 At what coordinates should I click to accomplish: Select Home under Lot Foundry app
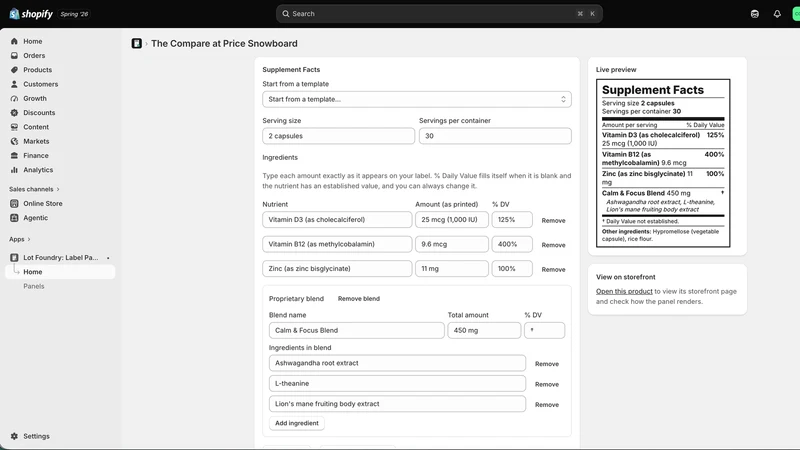click(60, 272)
